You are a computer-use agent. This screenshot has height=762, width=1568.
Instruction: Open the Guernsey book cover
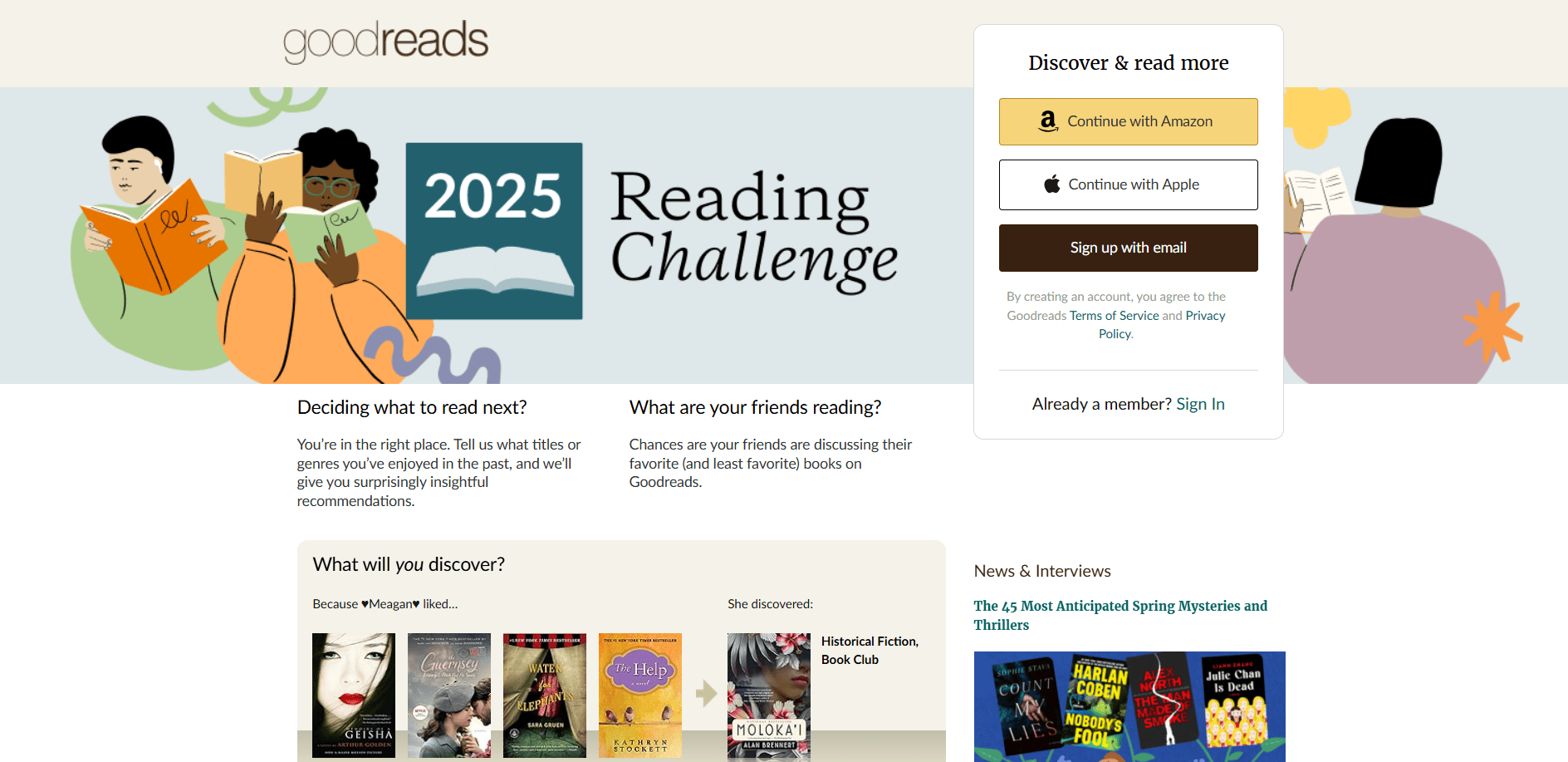(449, 696)
